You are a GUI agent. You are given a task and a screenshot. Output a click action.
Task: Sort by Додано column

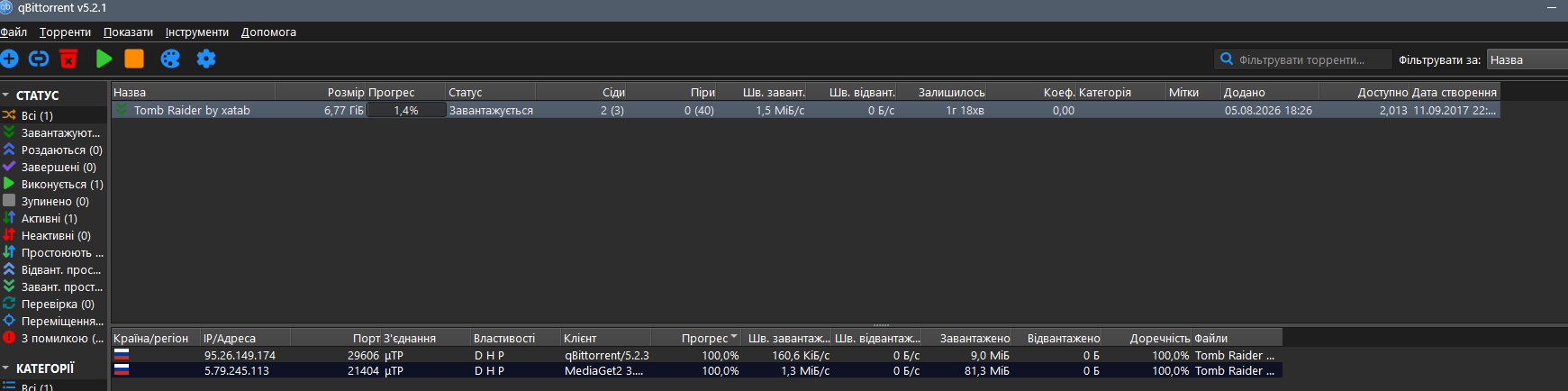point(1270,92)
